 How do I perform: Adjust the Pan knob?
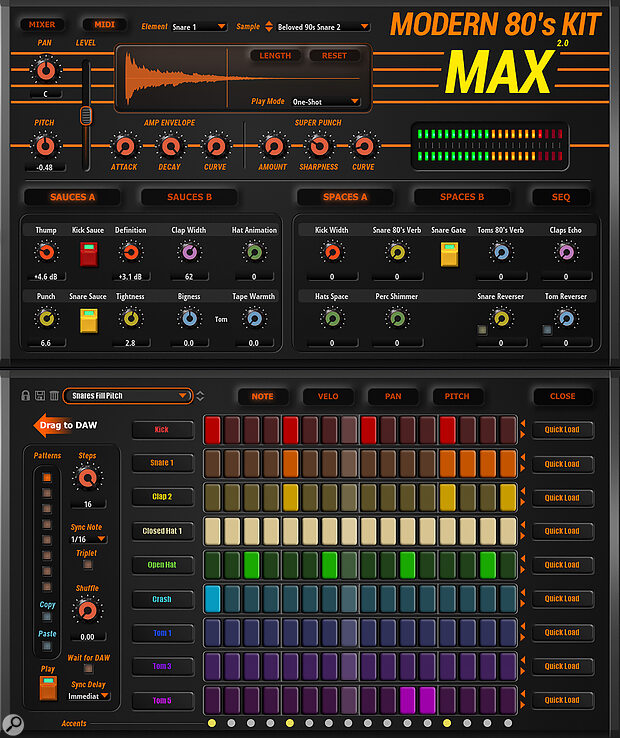click(x=46, y=71)
